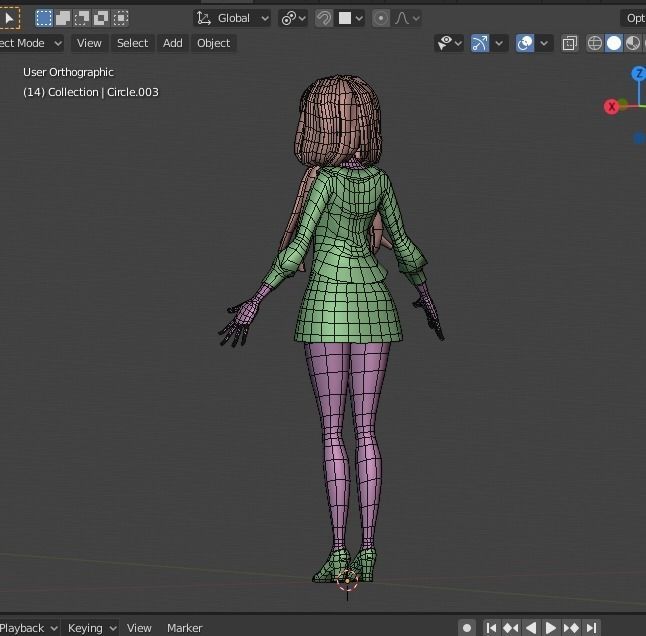Open the timeline Keying popover
Viewport: 646px width, 636px height.
click(90, 628)
